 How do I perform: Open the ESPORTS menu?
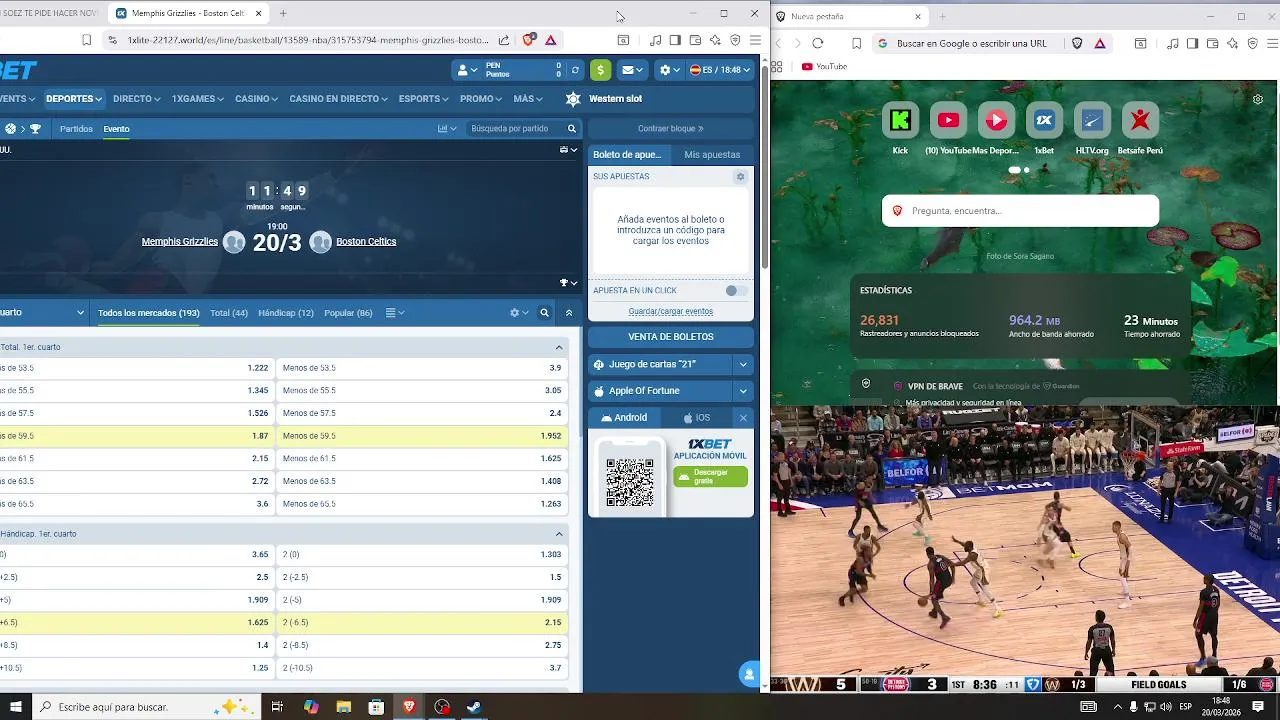click(x=424, y=99)
